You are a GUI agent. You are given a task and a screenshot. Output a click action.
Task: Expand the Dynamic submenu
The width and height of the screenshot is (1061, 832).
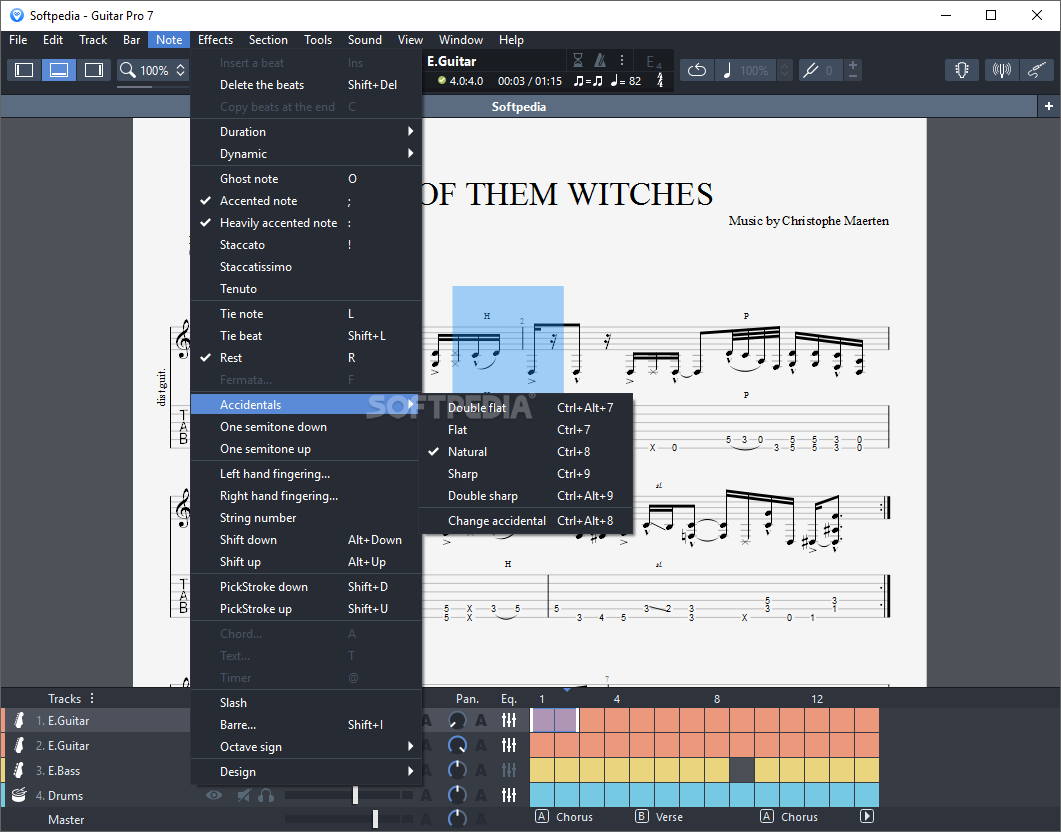coord(306,154)
